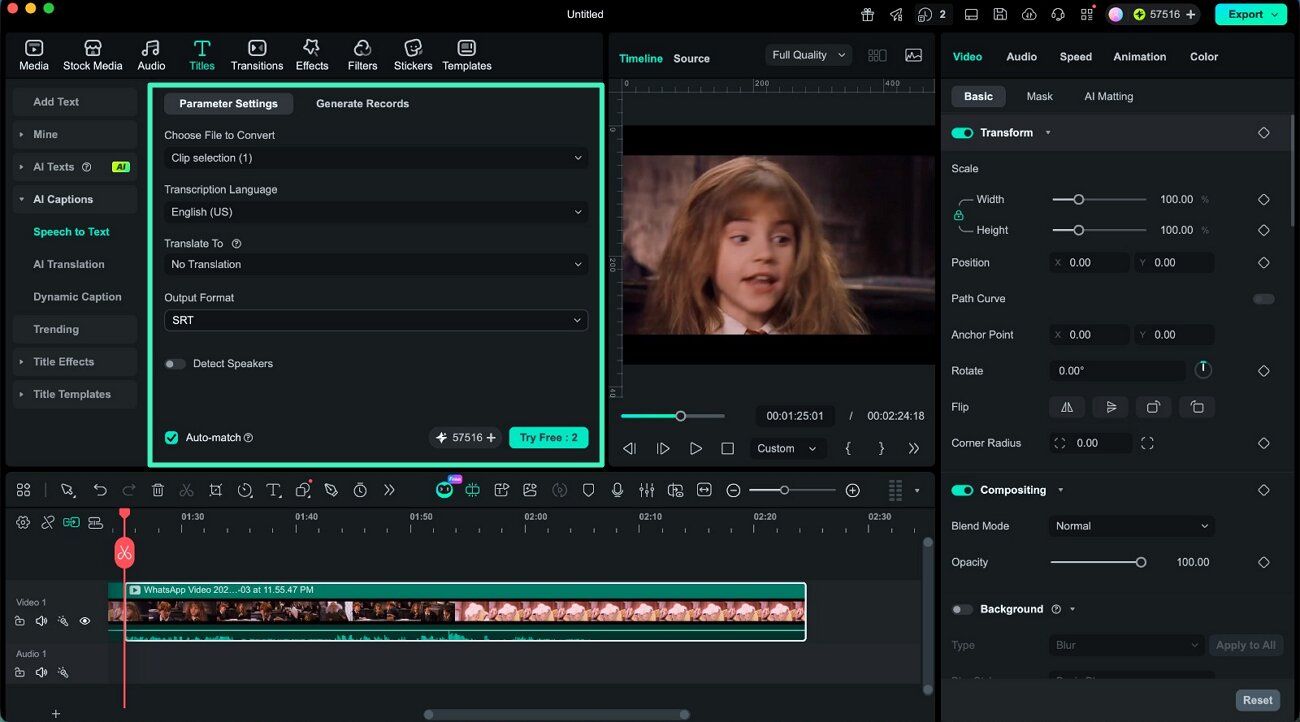
Task: Click the Export button
Action: [x=1250, y=14]
